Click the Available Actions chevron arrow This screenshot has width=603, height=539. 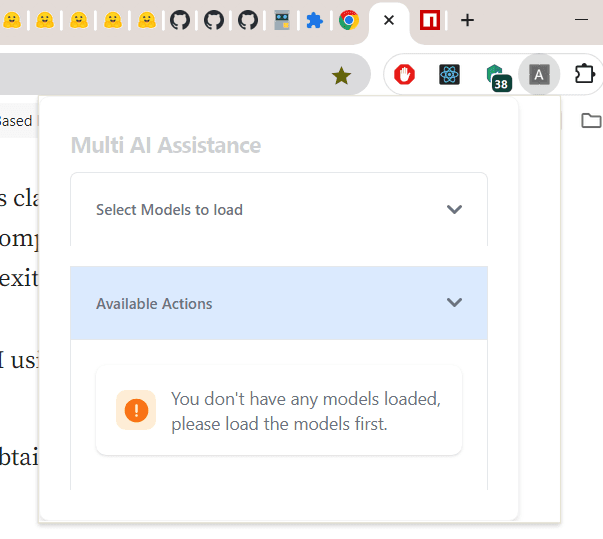pyautogui.click(x=454, y=303)
